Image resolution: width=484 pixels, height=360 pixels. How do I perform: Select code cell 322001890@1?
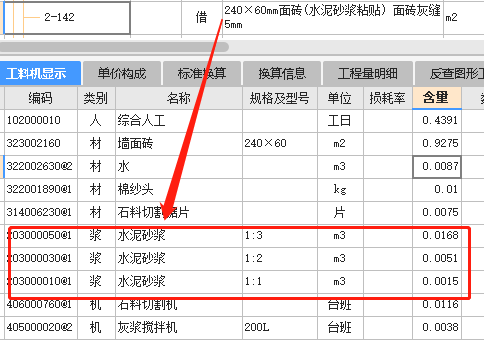[41, 190]
